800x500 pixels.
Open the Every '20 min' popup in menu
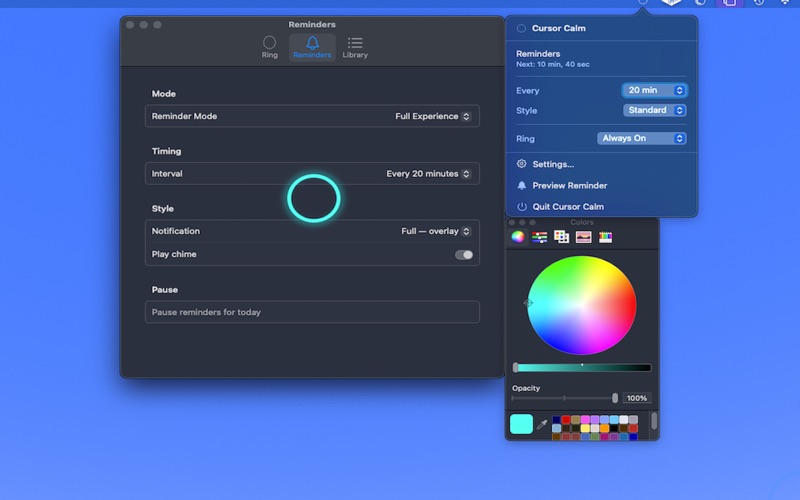click(x=655, y=90)
